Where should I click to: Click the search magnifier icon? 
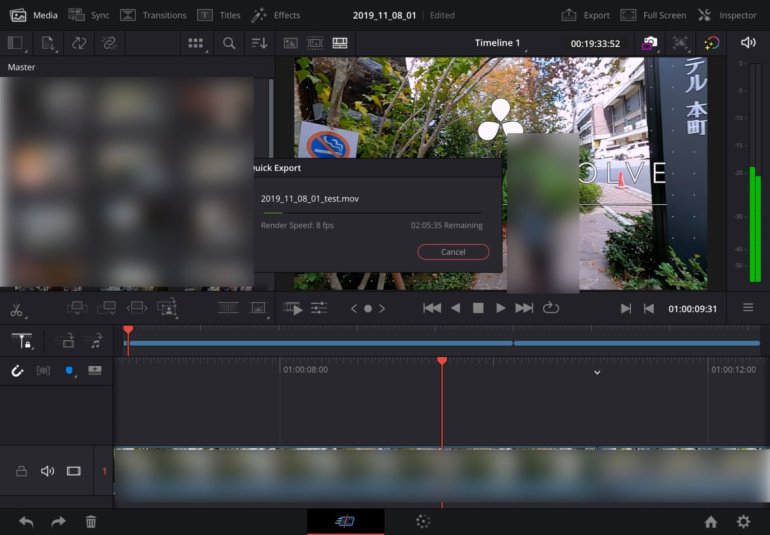coord(229,43)
